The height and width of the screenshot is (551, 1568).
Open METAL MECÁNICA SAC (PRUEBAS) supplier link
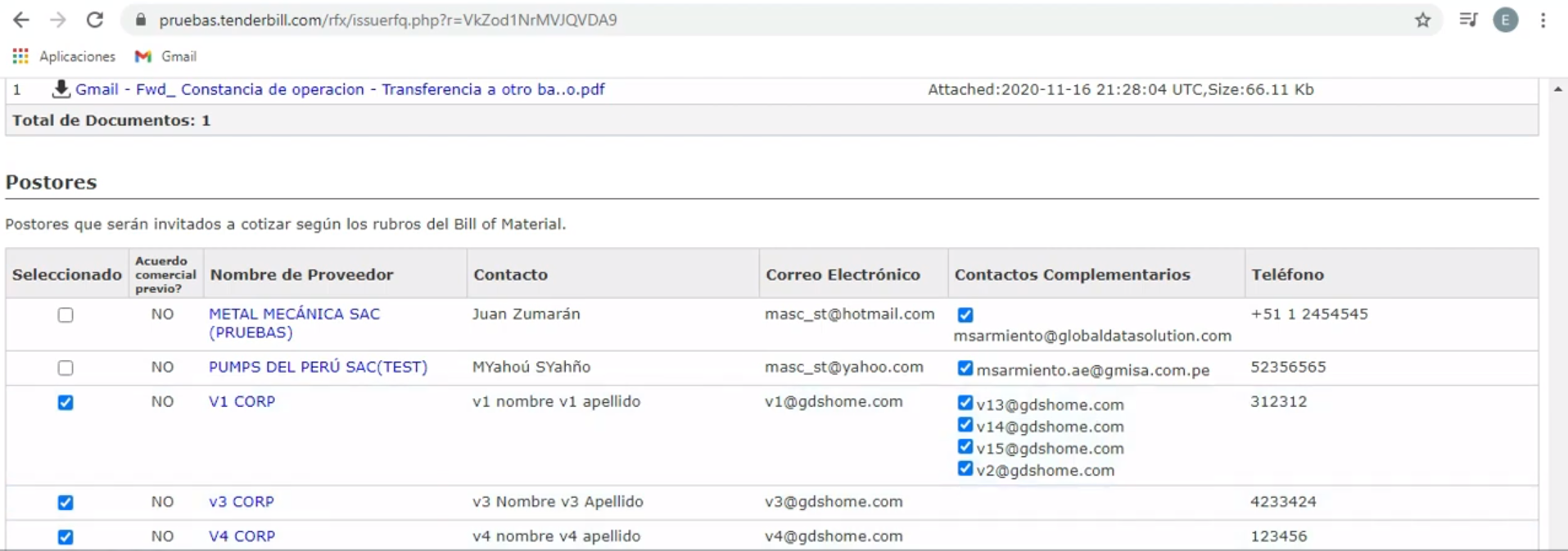(294, 323)
